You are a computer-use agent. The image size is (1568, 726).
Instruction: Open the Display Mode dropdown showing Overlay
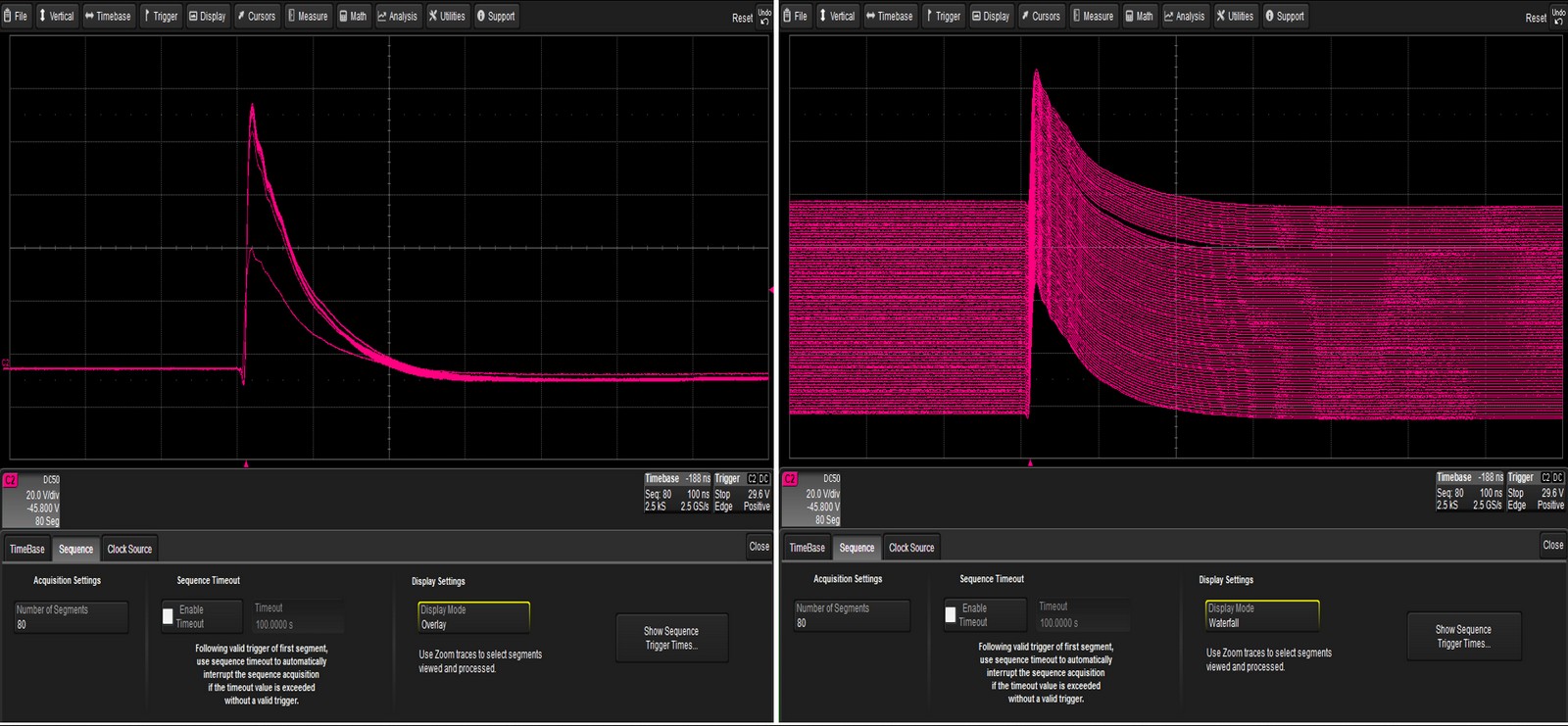click(474, 617)
